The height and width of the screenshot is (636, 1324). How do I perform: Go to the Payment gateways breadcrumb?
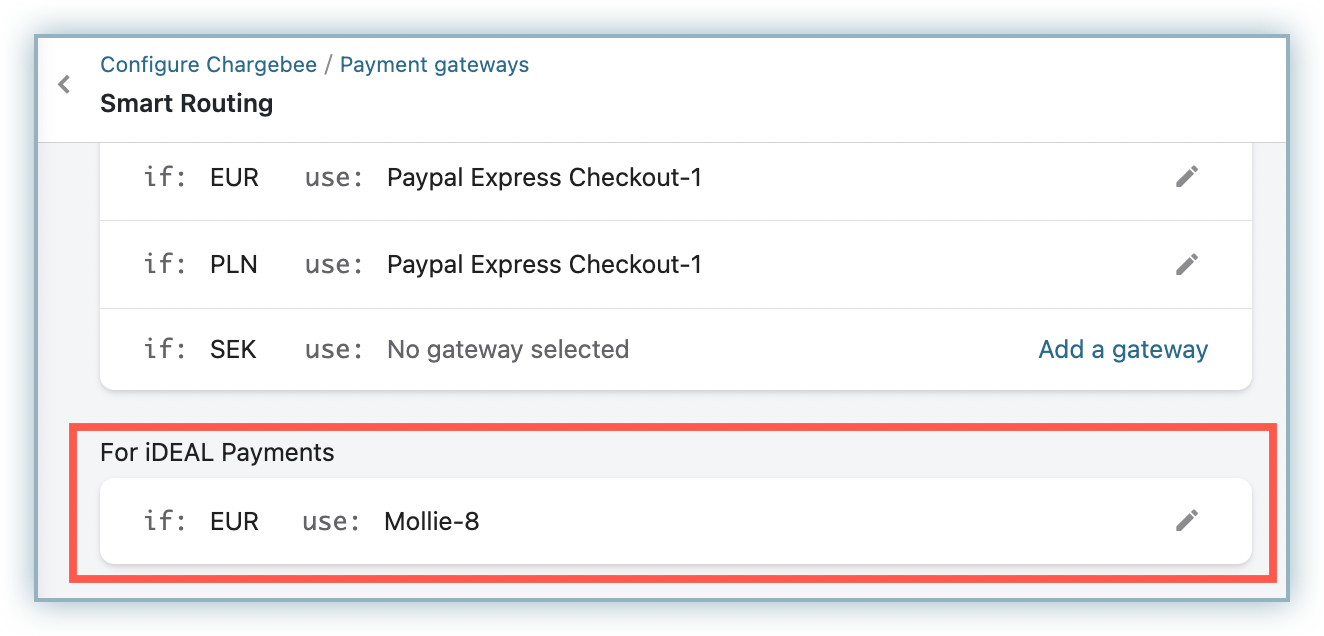434,65
